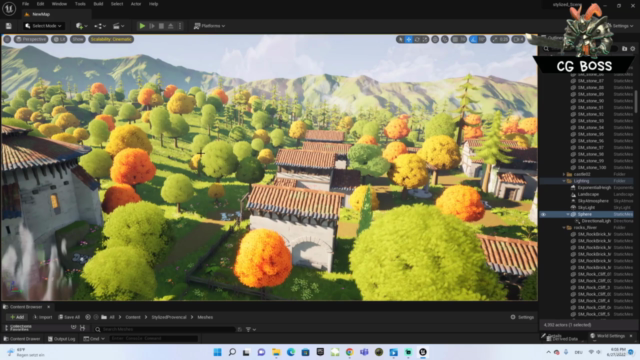
Task: Open the Lit view mode menu
Action: (x=60, y=39)
